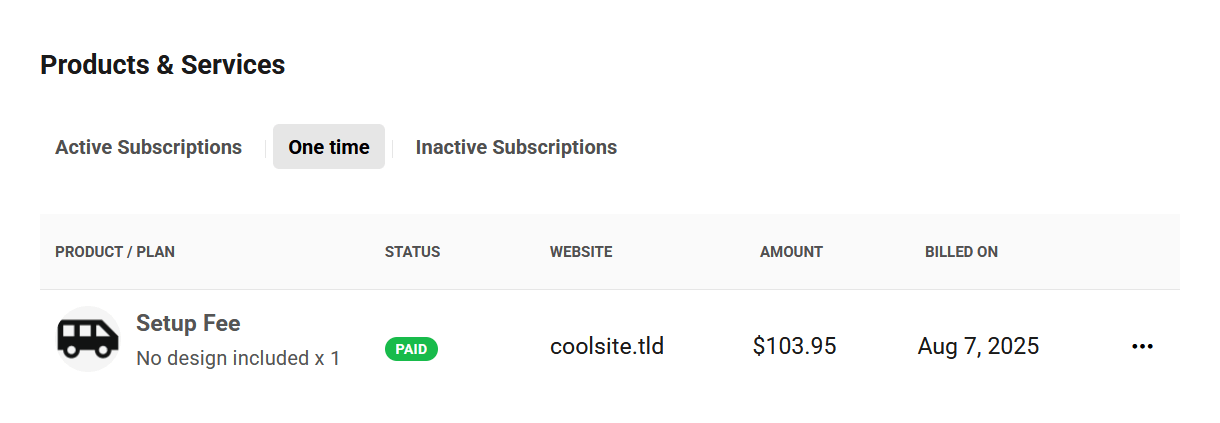Image resolution: width=1220 pixels, height=423 pixels.
Task: Click the van icon beside Setup Fee
Action: (x=88, y=339)
